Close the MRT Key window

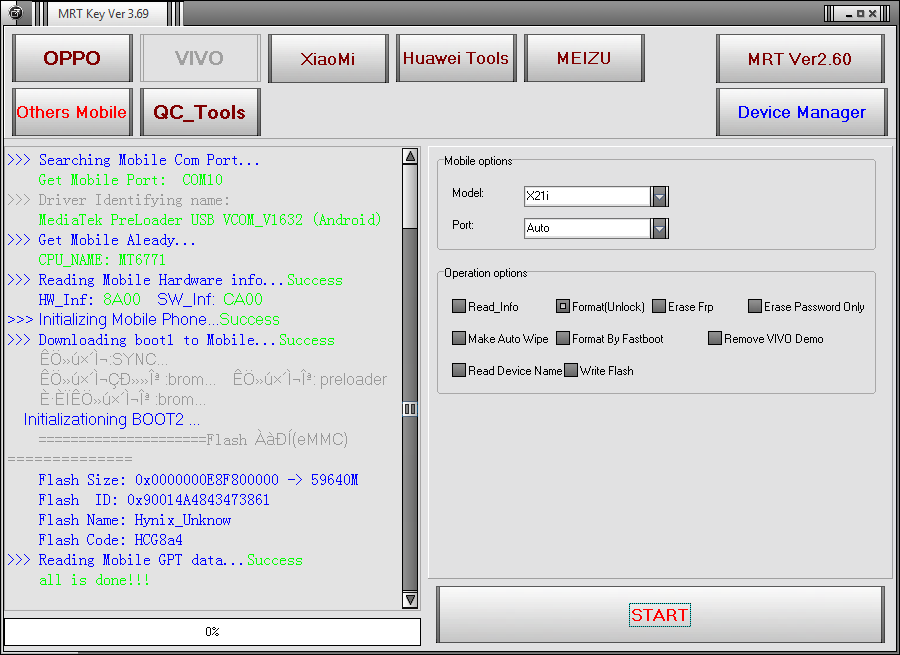[872, 14]
